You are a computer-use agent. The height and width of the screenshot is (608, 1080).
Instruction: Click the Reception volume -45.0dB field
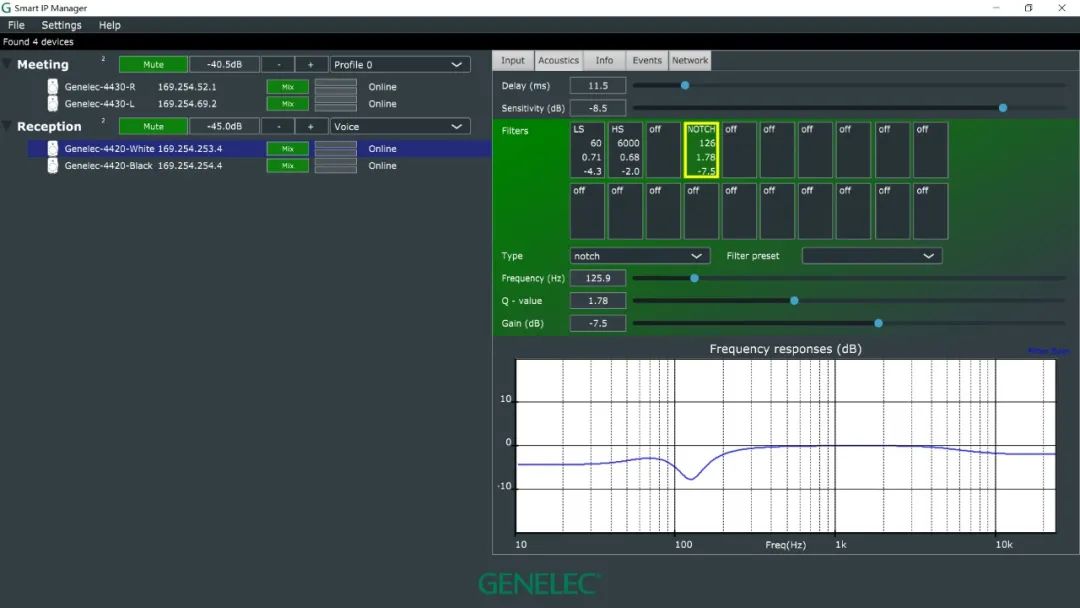[x=225, y=126]
